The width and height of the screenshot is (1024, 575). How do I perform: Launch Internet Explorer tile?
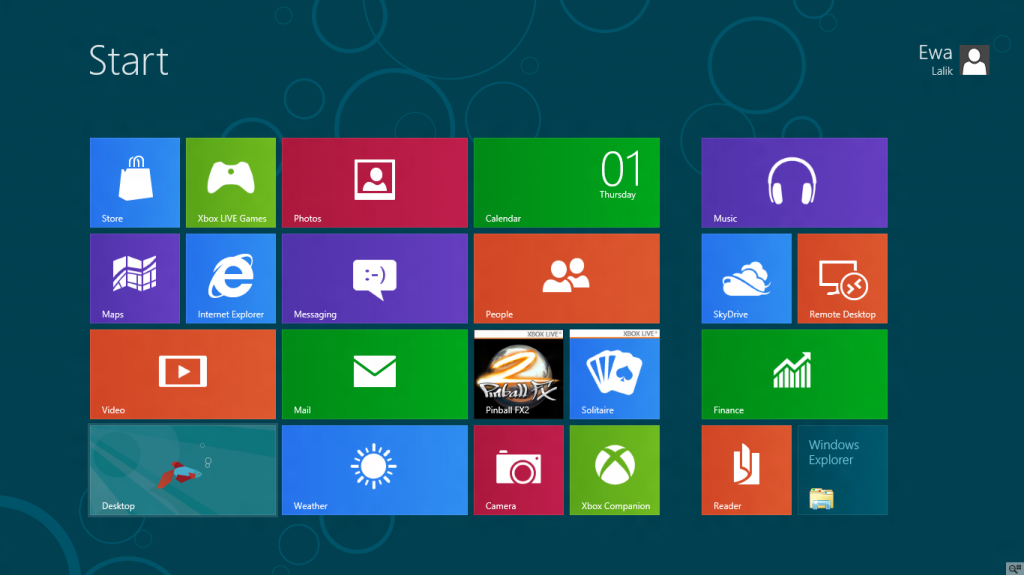pos(231,278)
